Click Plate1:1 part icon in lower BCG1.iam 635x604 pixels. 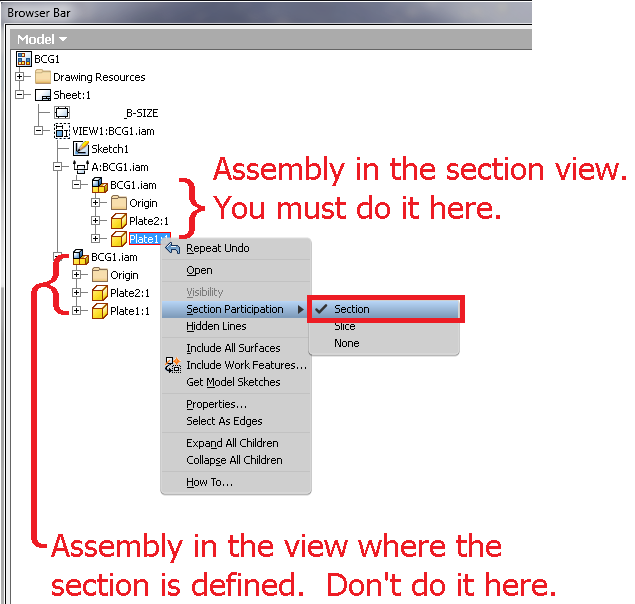(100, 311)
